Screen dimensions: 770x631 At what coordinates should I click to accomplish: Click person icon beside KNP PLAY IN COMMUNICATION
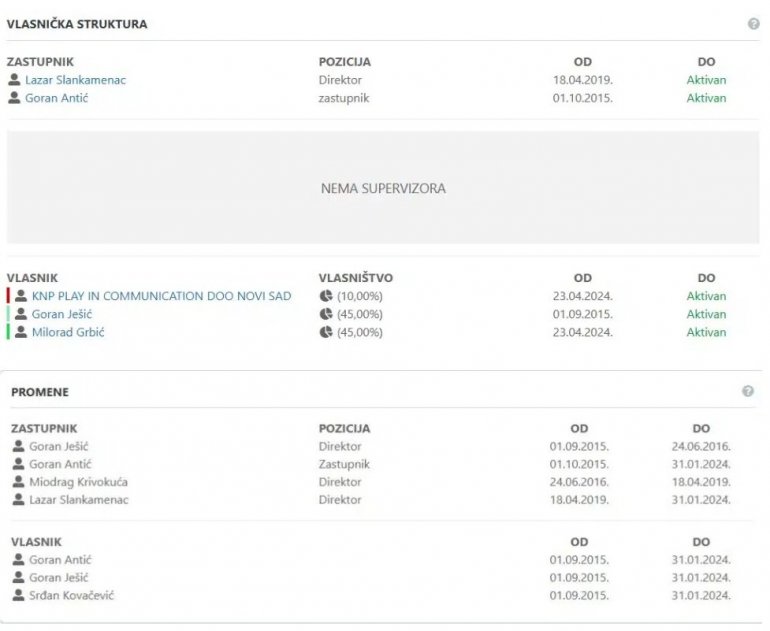[x=21, y=296]
